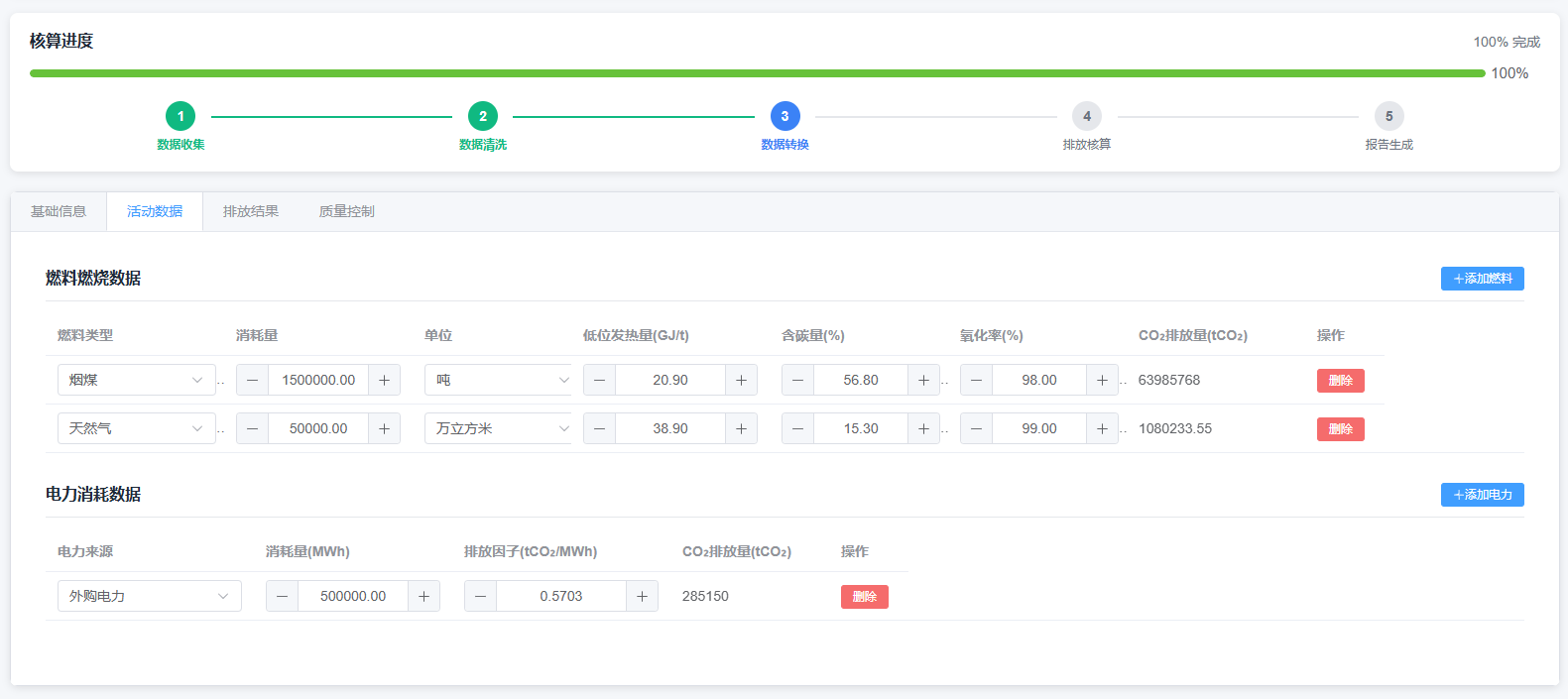
Task: Open the 烟煤 fuel type dropdown
Action: 137,380
